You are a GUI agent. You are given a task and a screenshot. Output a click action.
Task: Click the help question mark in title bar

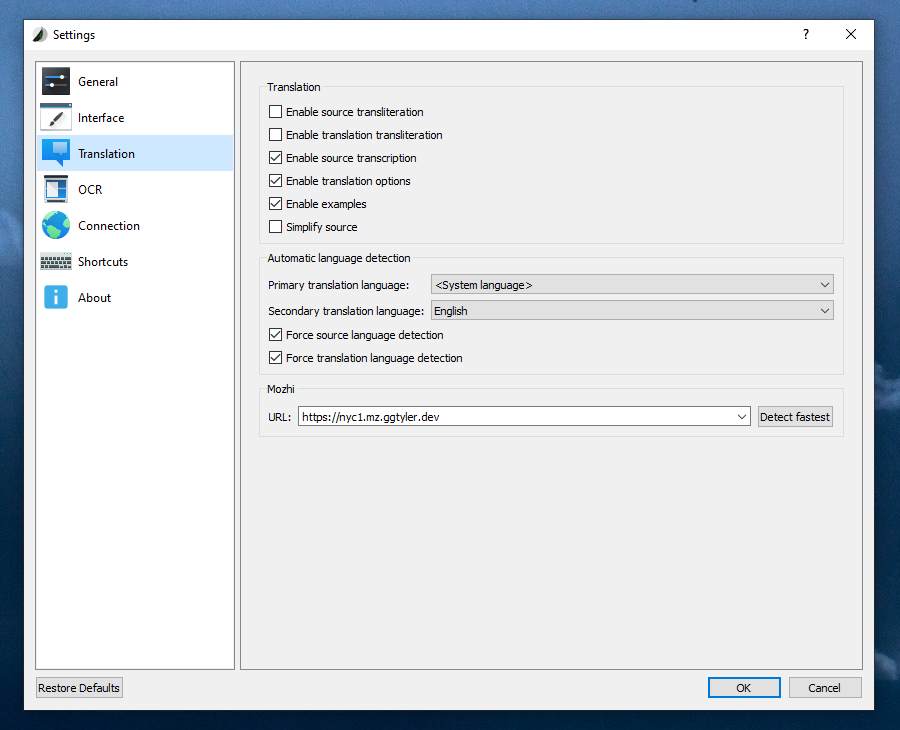pyautogui.click(x=806, y=34)
